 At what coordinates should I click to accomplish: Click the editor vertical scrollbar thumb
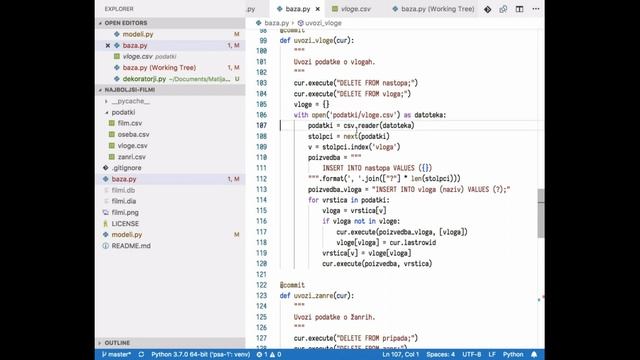(x=541, y=213)
